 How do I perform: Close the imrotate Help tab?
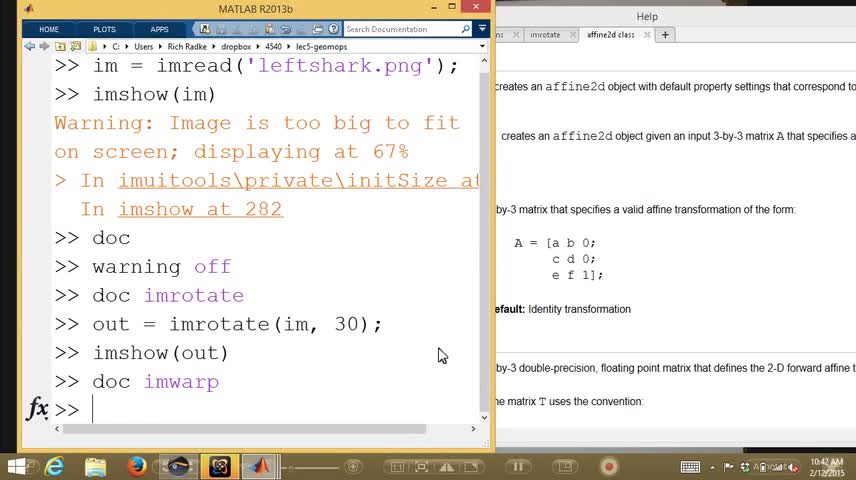pyautogui.click(x=572, y=34)
